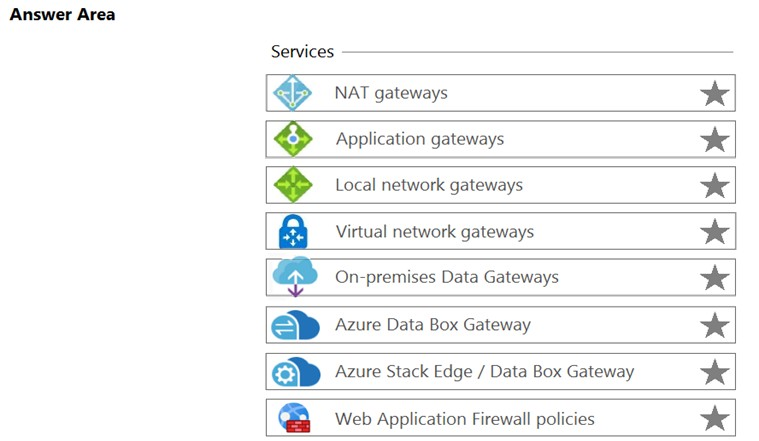Viewport: 759px width, 441px height.
Task: Select Virtual network gateways label
Action: [x=434, y=232]
